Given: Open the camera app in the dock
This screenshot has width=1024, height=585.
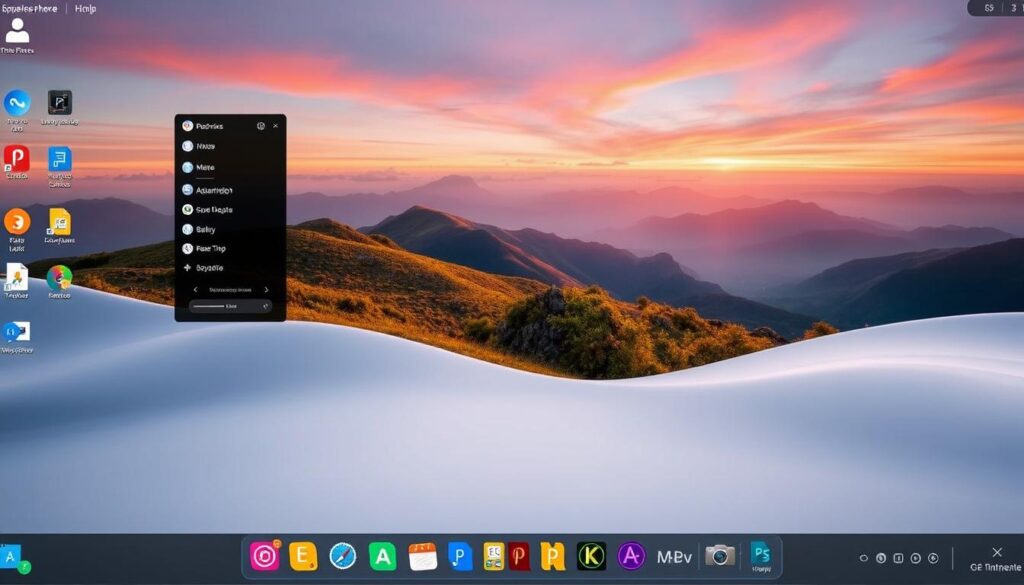Looking at the screenshot, I should (719, 556).
